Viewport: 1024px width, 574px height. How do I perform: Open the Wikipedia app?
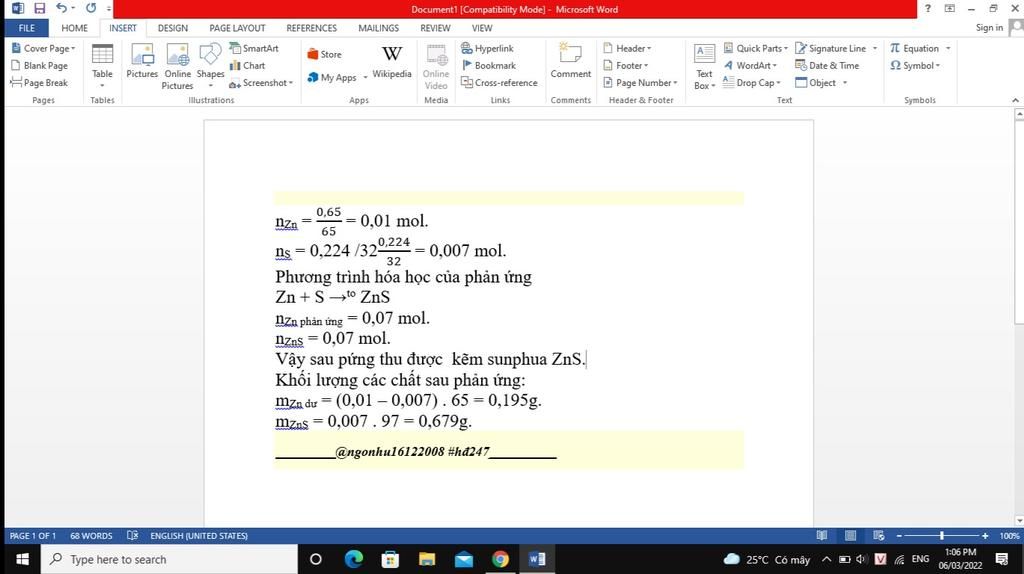392,62
